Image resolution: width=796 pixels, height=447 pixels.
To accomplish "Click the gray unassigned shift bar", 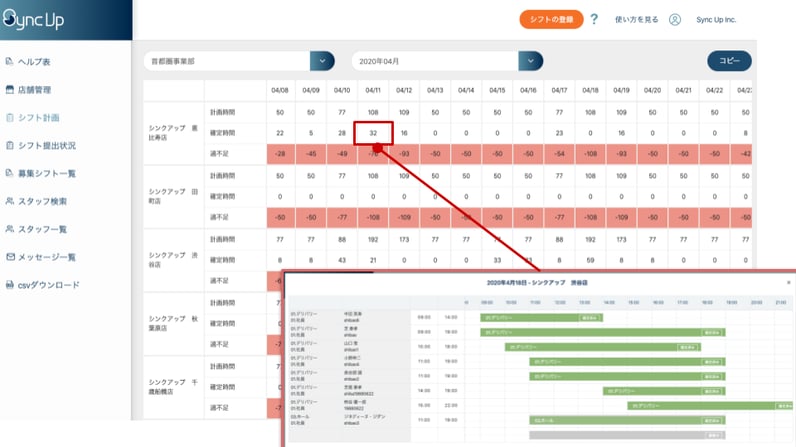I will [627, 435].
